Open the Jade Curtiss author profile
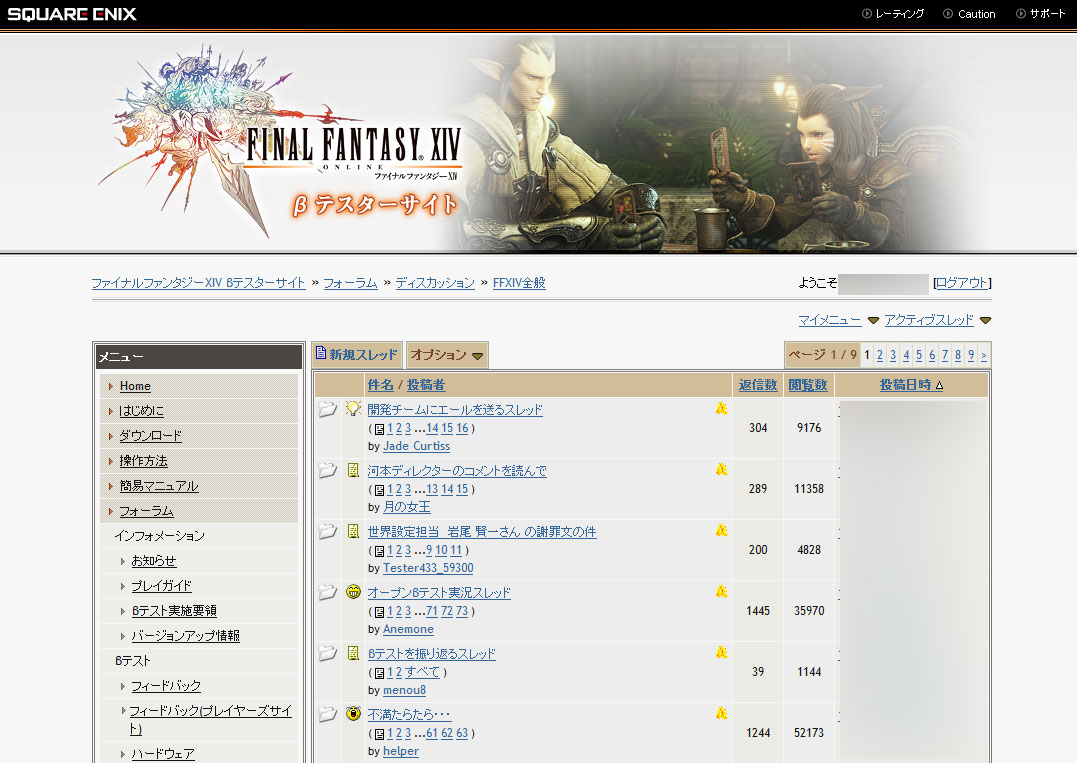The image size is (1077, 763). [x=416, y=446]
